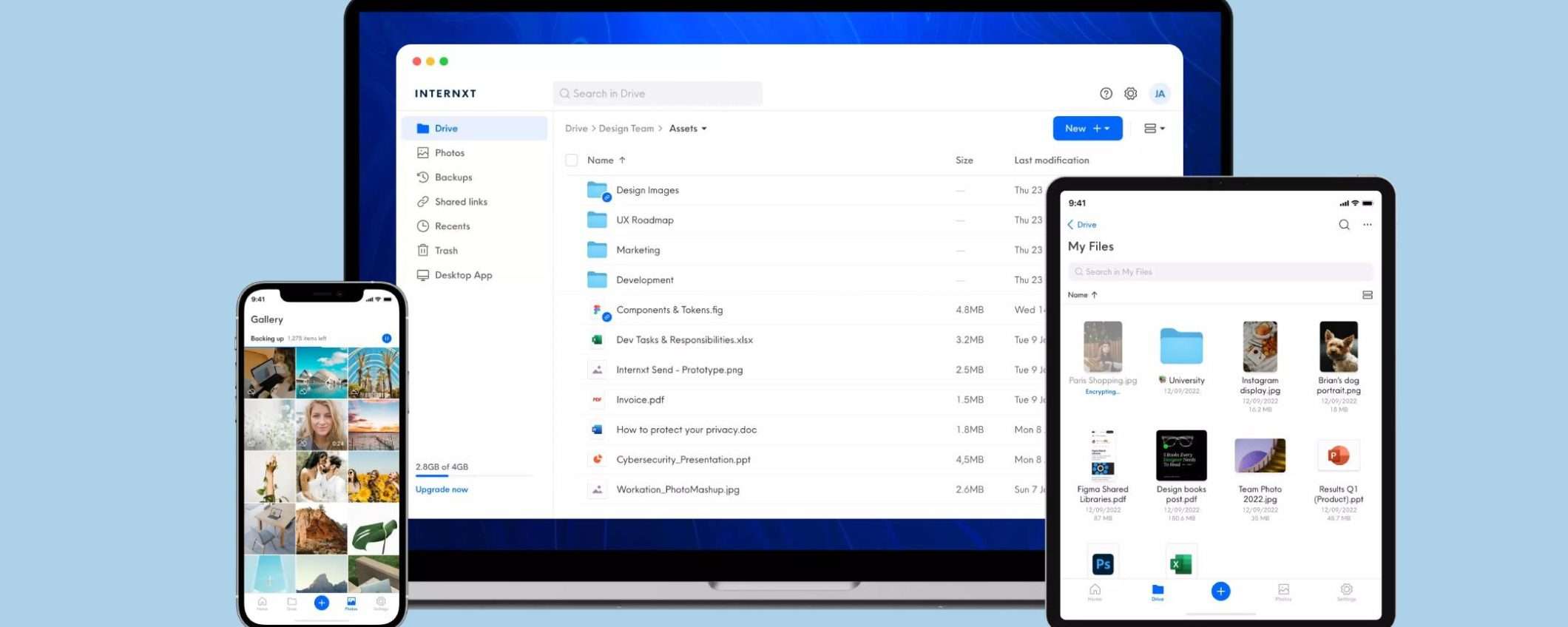The height and width of the screenshot is (627, 1568).
Task: Open the Design books post.pdf thumbnail
Action: (1181, 455)
